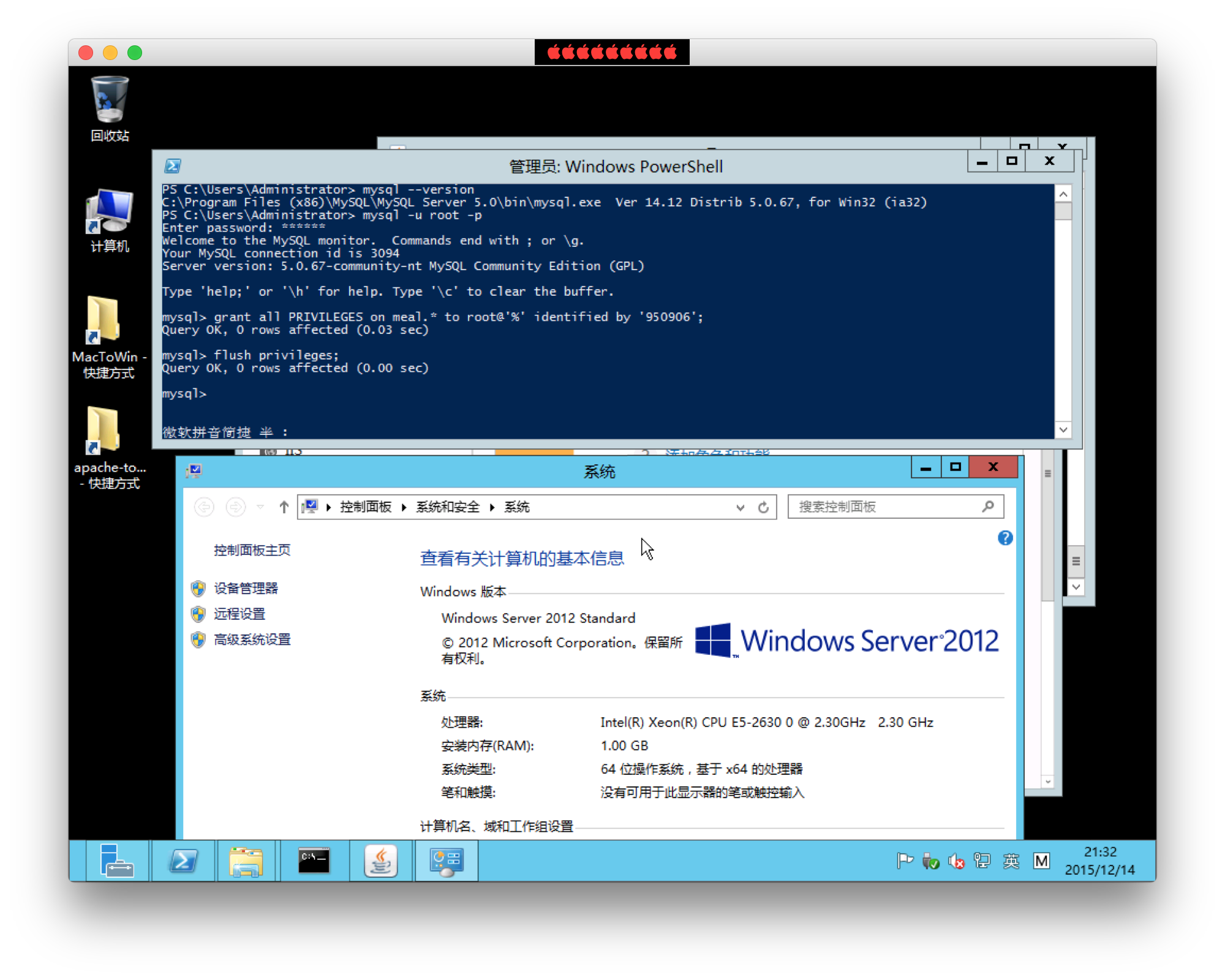Screen dimensions: 1225x980
Task: Open the 计算机 desktop icon
Action: tap(110, 221)
